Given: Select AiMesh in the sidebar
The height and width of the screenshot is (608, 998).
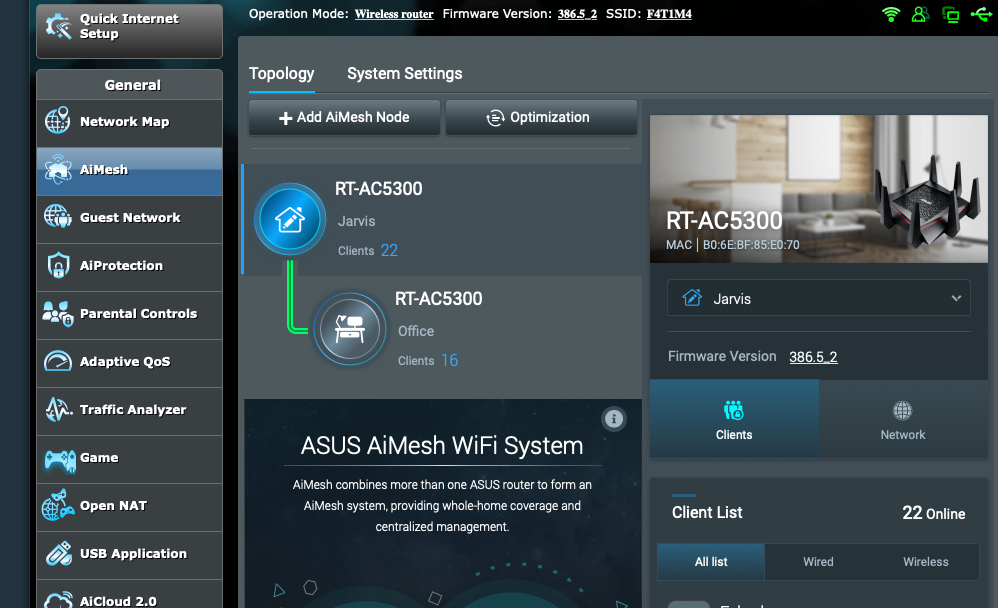Looking at the screenshot, I should tap(129, 172).
